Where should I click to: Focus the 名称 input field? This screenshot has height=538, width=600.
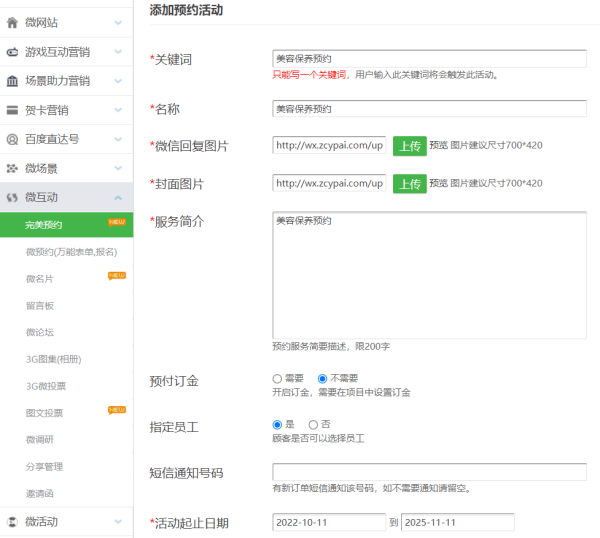(x=429, y=109)
